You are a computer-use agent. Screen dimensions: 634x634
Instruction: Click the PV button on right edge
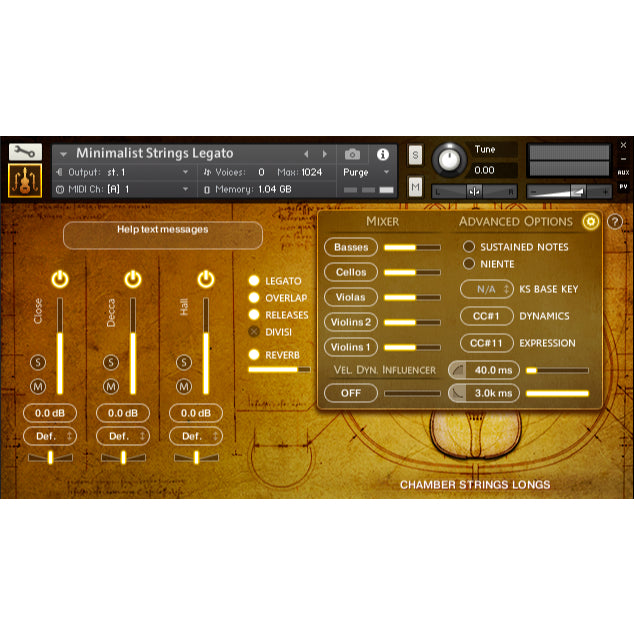[623, 187]
